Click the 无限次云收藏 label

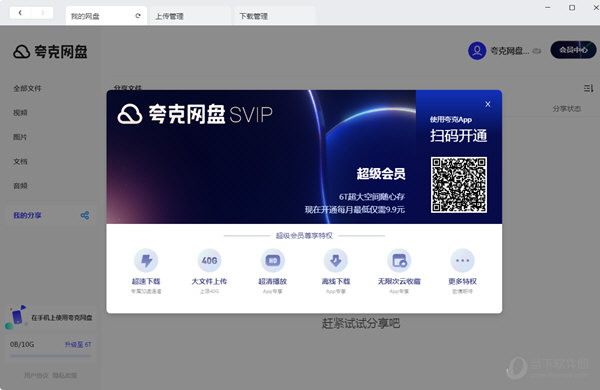click(x=399, y=281)
